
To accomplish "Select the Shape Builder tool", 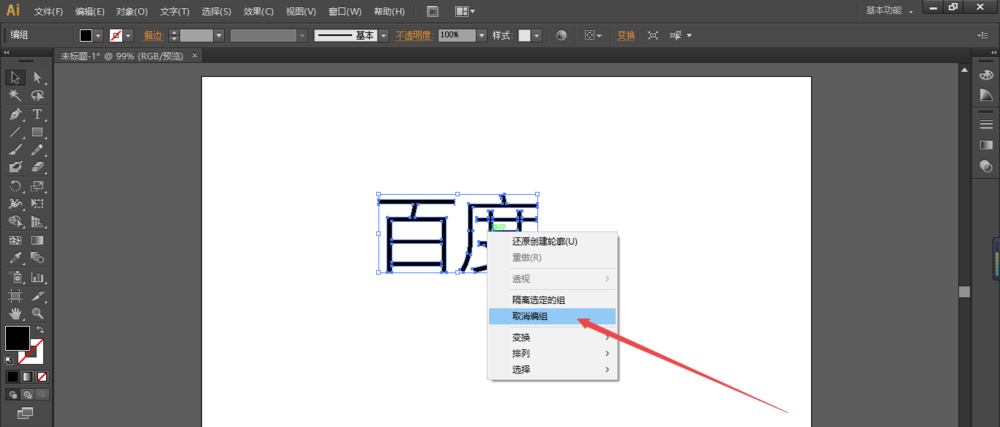I will [15, 222].
